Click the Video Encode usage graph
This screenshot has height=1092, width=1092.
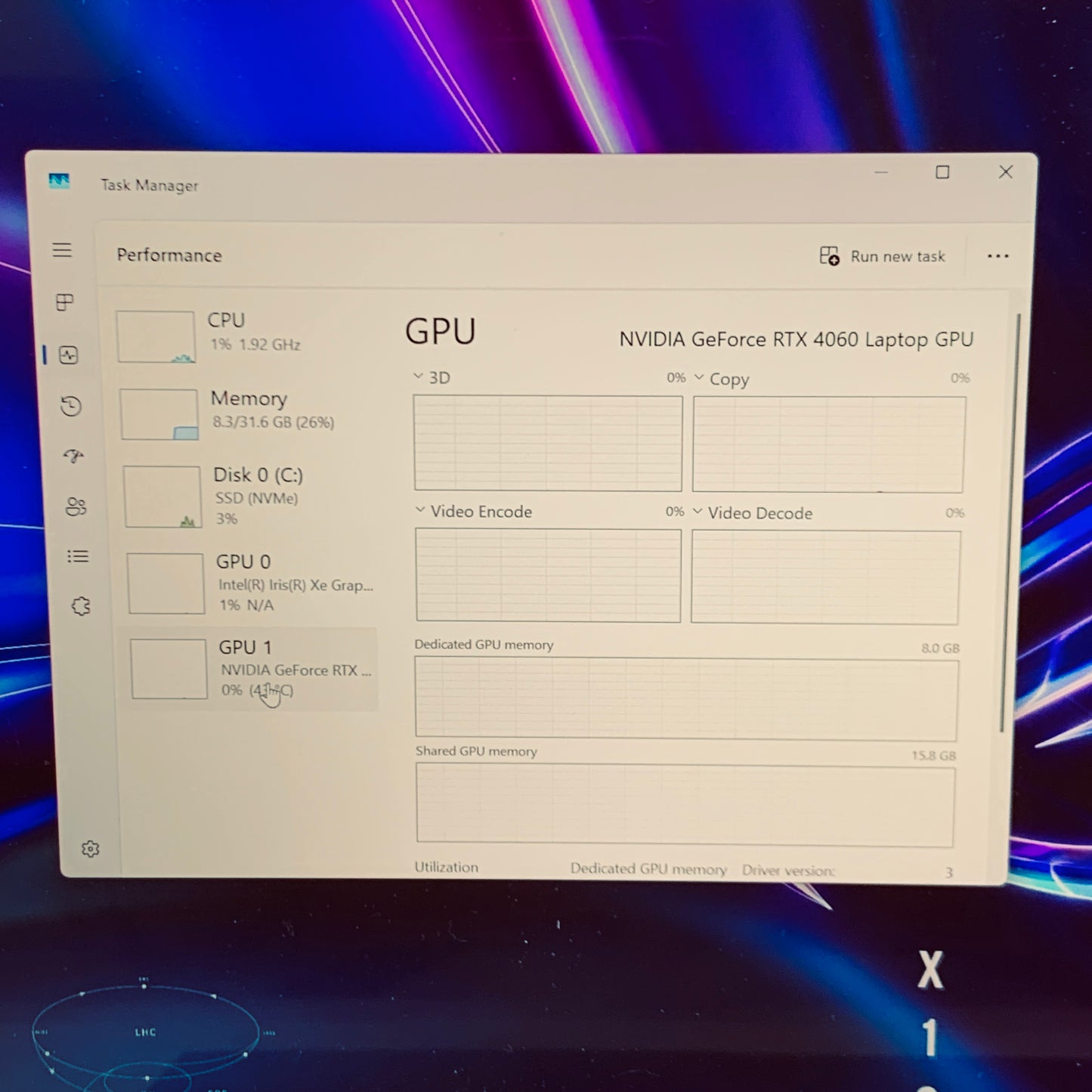click(548, 575)
